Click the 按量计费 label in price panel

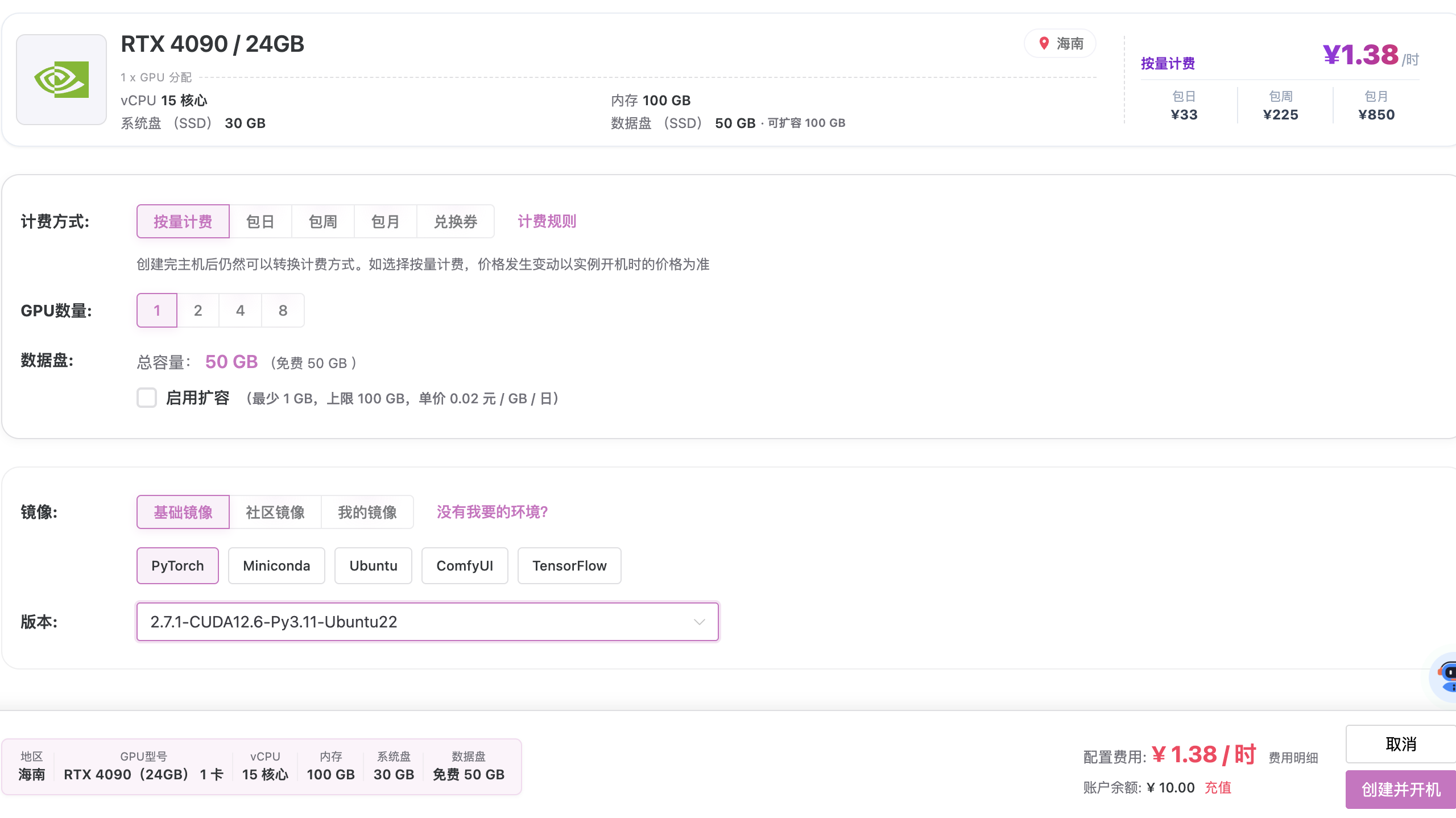[1168, 63]
